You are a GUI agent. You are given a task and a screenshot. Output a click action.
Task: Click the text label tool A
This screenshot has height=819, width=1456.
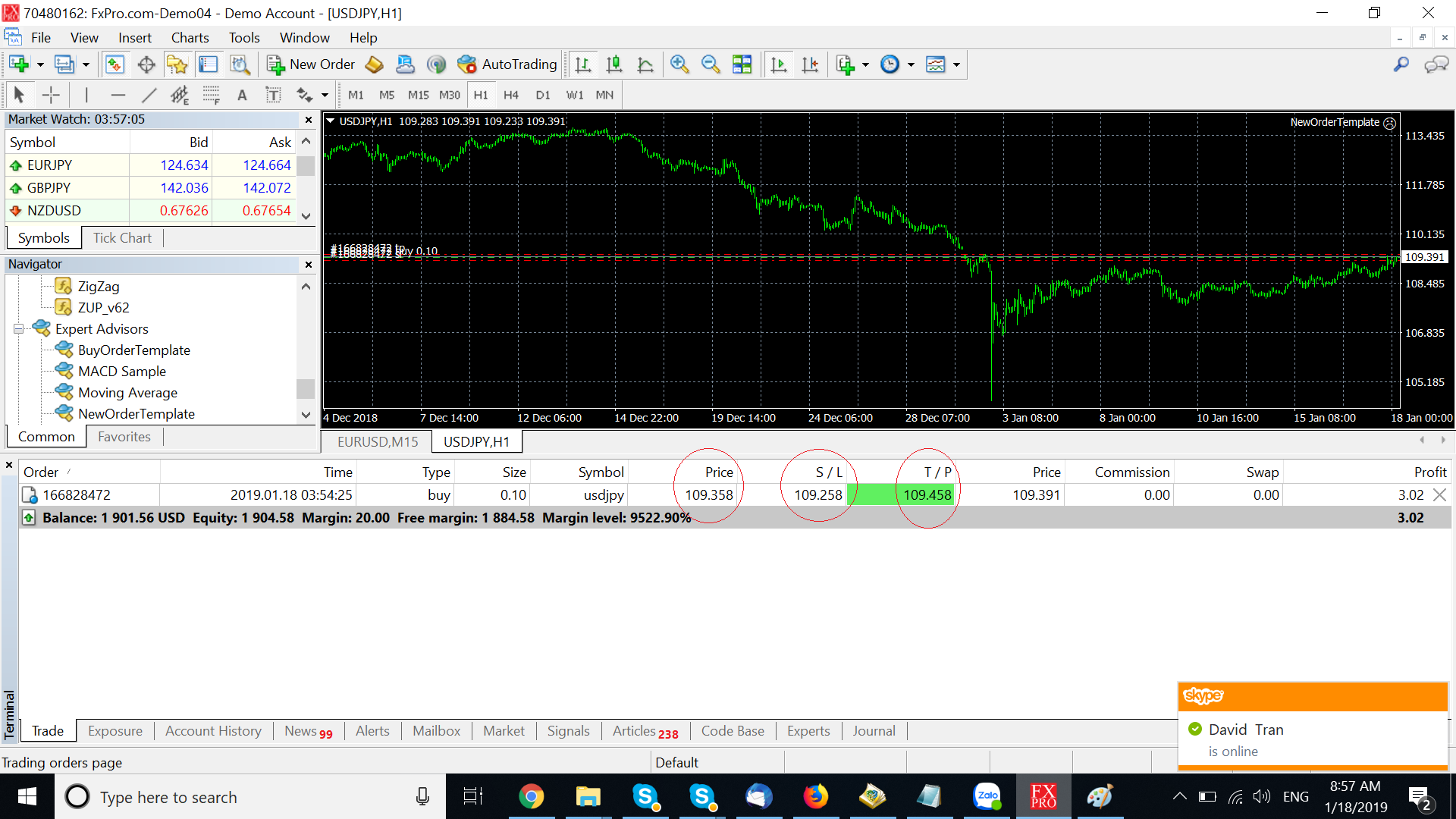tap(242, 95)
